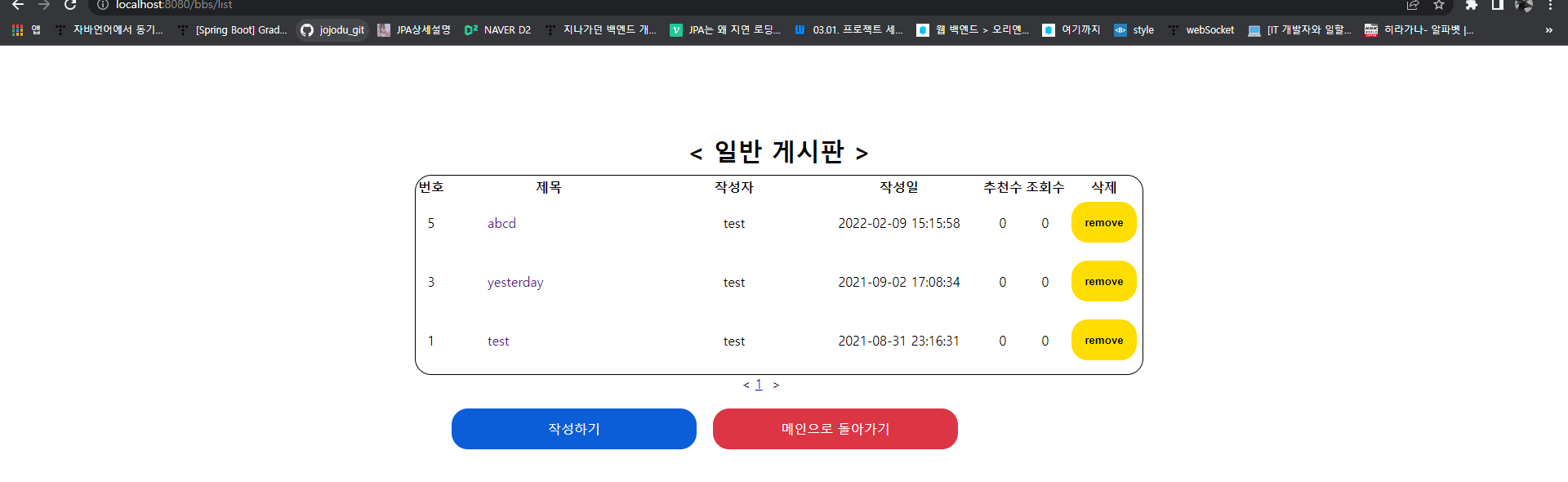This screenshot has height=482, width=1568.
Task: Click the 일반 게시판 heading
Action: 779,151
